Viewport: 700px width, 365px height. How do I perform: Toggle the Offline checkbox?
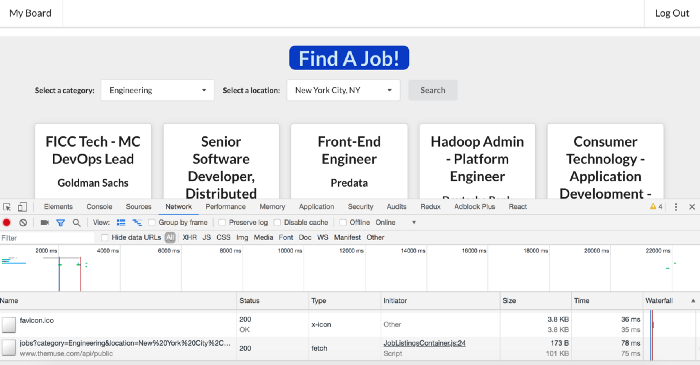coord(343,222)
